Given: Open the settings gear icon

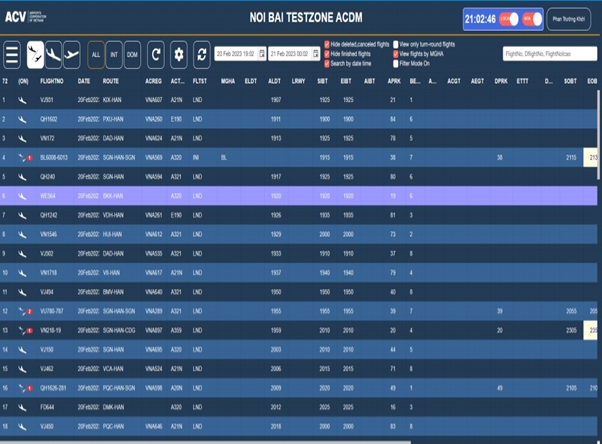Looking at the screenshot, I should click(x=179, y=54).
